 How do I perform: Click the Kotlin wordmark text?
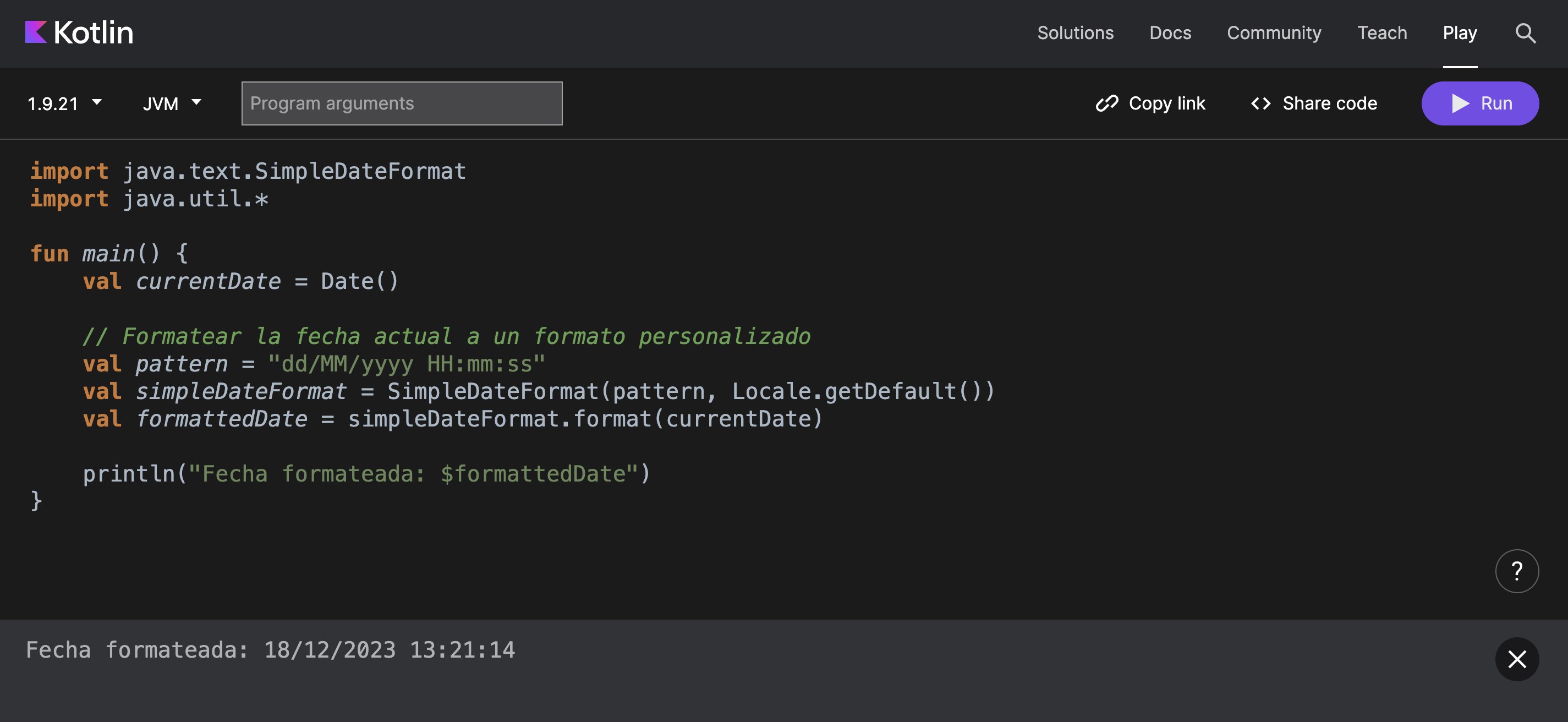click(93, 33)
